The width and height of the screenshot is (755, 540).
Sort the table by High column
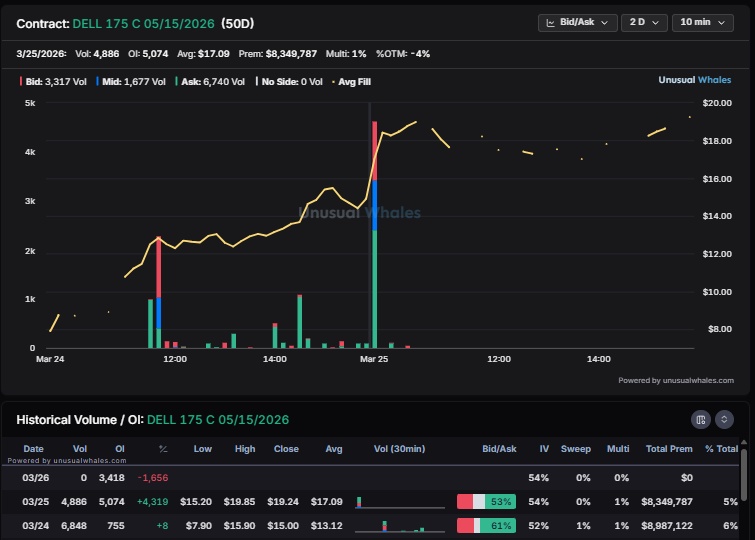click(x=245, y=449)
